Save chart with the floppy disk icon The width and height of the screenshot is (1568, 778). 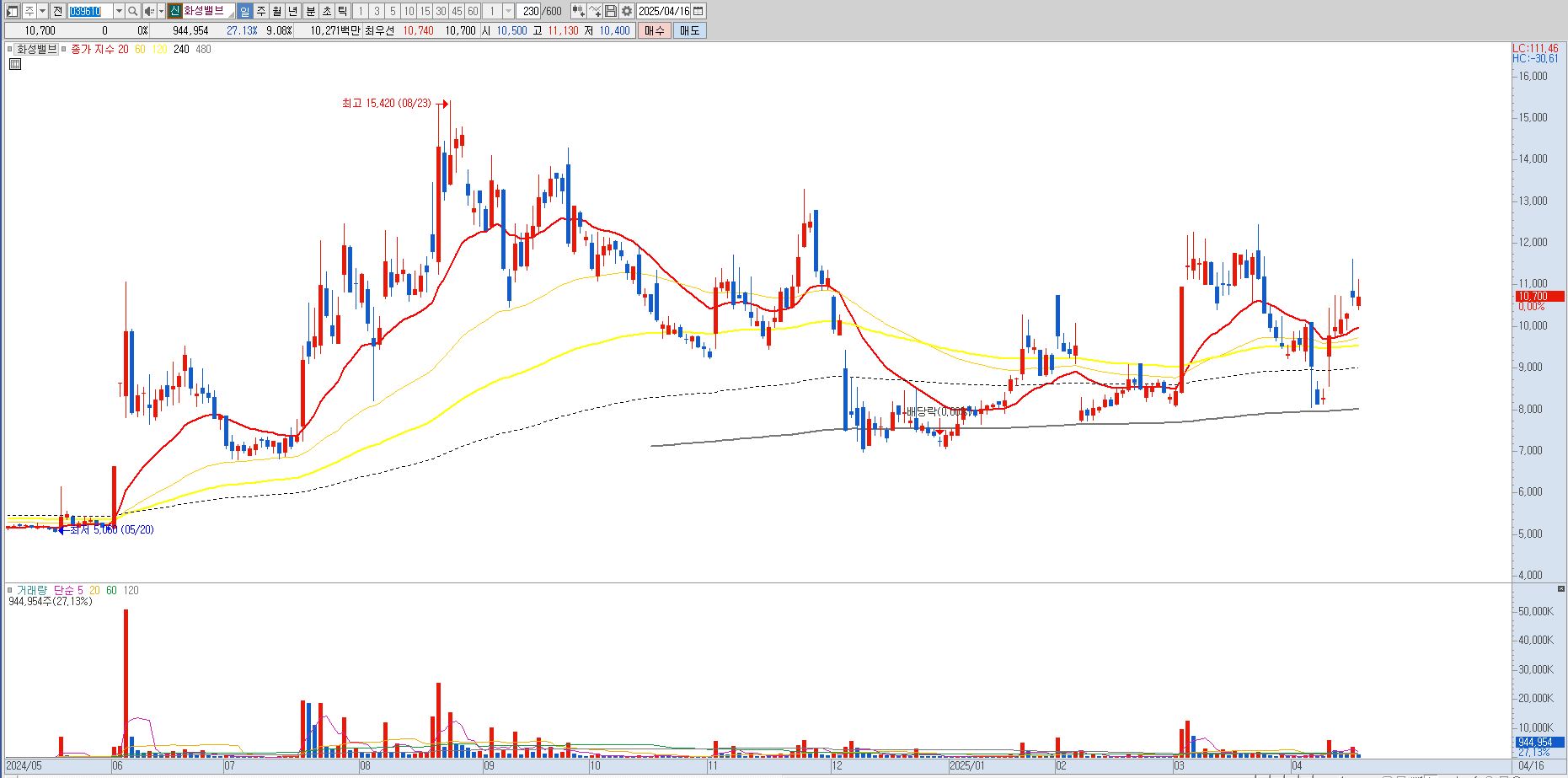(611, 11)
